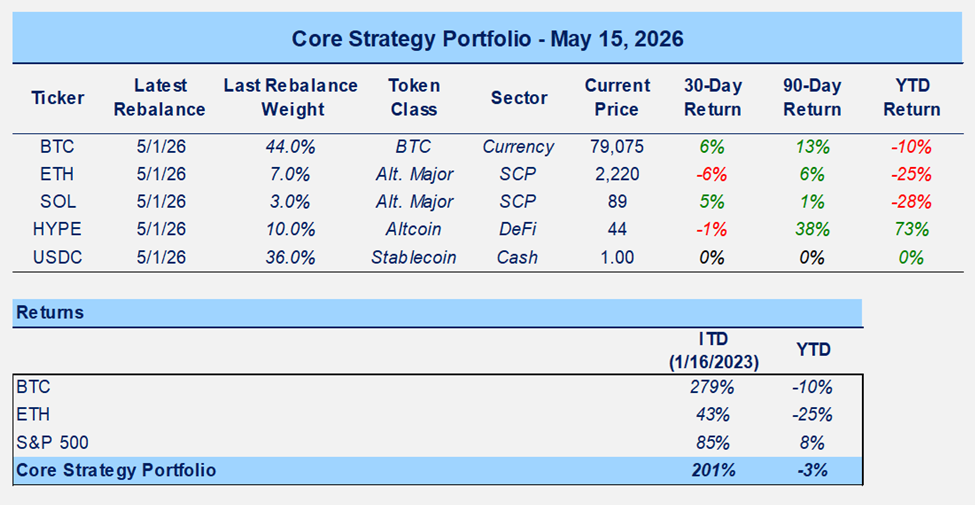Click the Last Rebalance Weight column header
This screenshot has height=505, width=975.
tap(291, 98)
